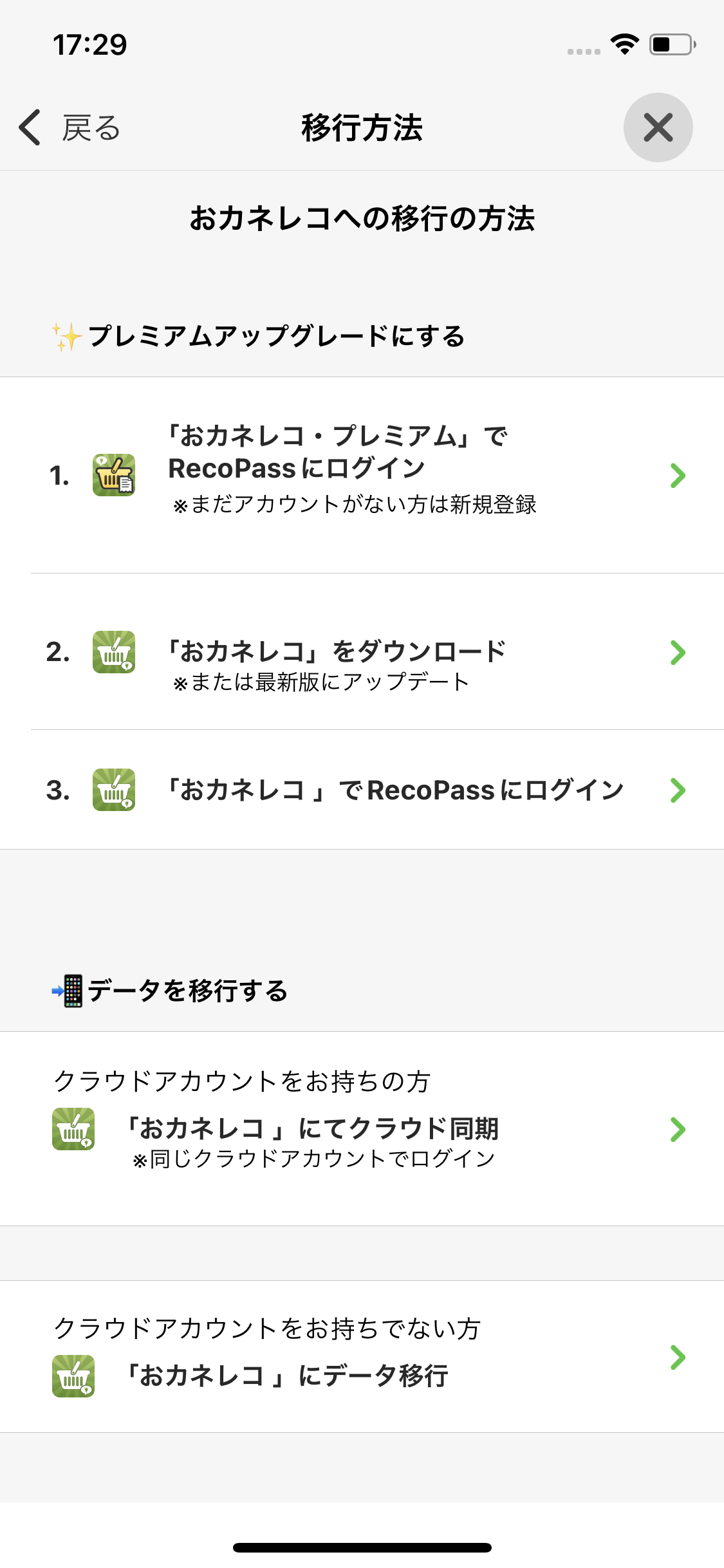This screenshot has width=724, height=1568.
Task: Tap the おカネレコ・プレミアム app icon in step 1
Action: click(x=114, y=475)
